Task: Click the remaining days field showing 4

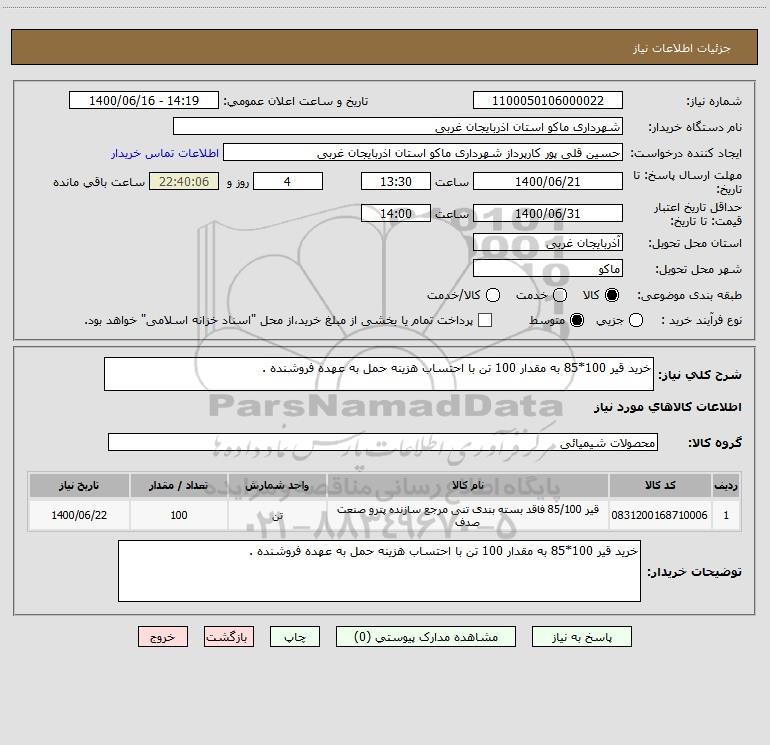Action: pyautogui.click(x=288, y=181)
